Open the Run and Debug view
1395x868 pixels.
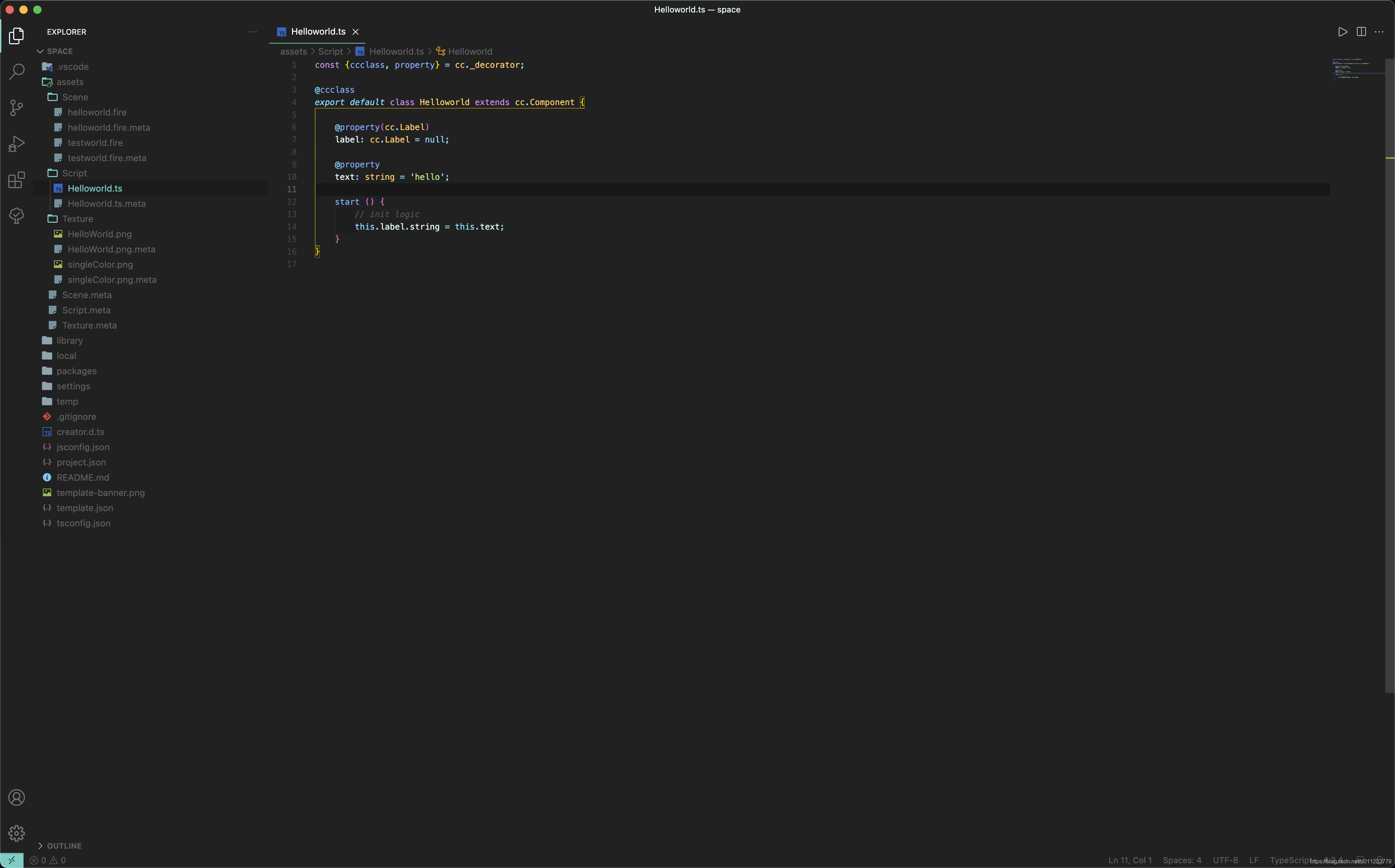click(x=17, y=144)
